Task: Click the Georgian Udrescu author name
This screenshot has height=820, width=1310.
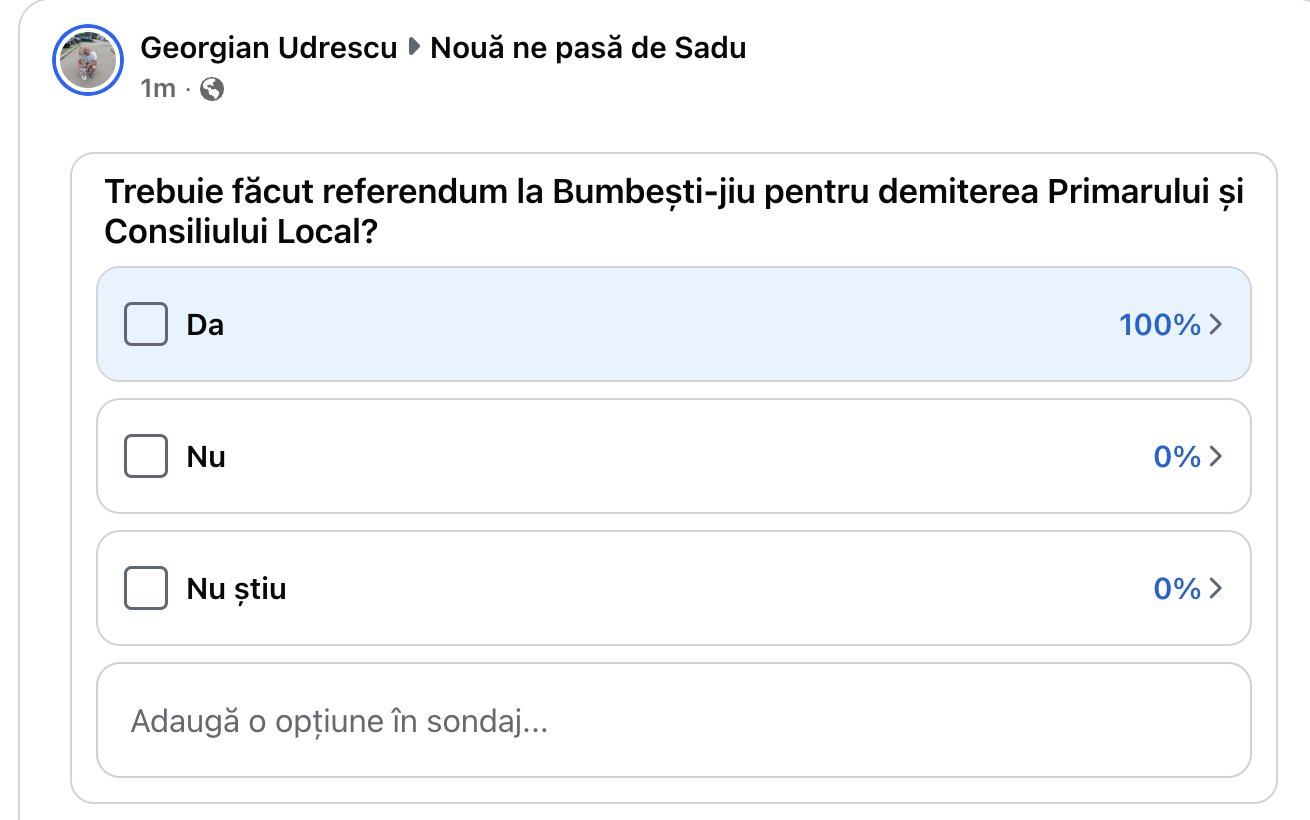Action: pyautogui.click(x=269, y=47)
